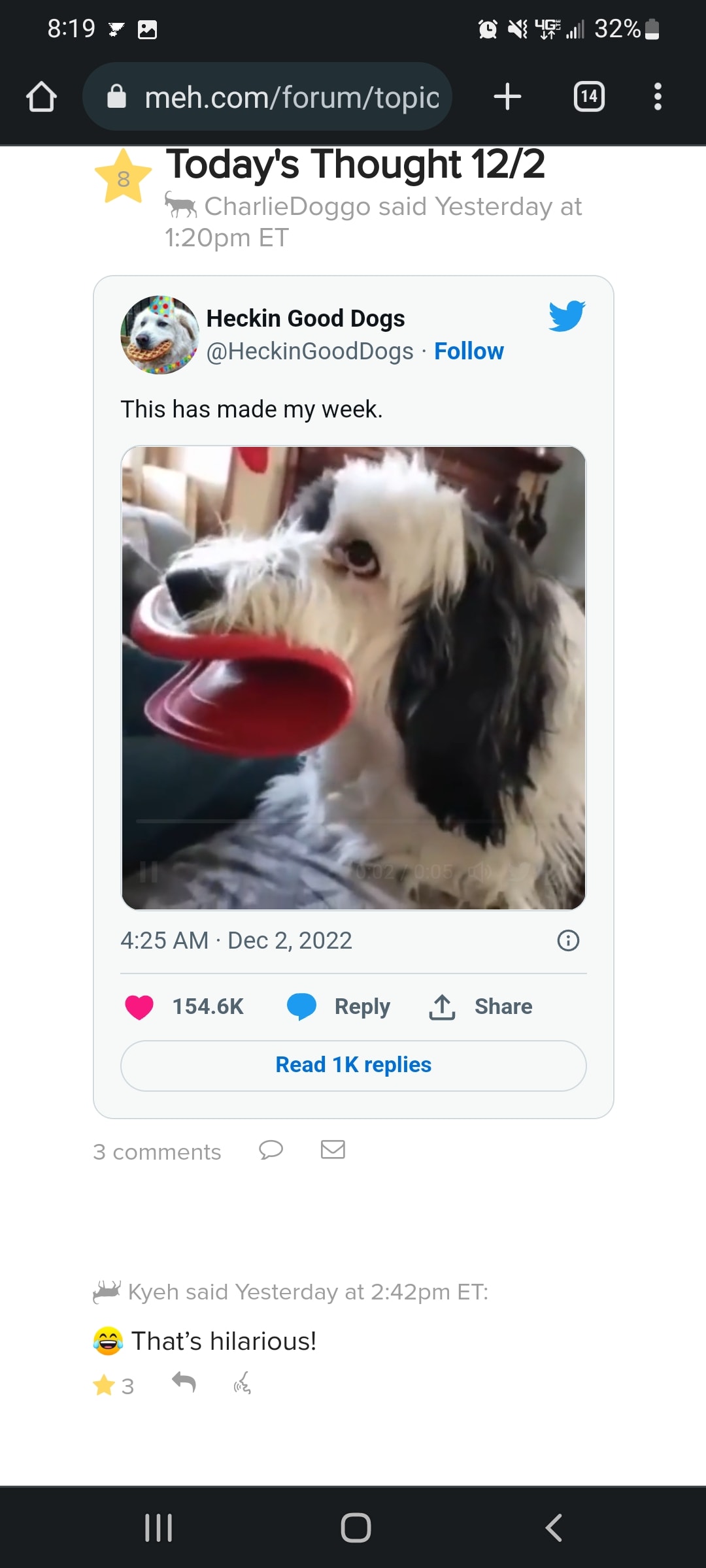Reply to the tweet
This screenshot has height=1568, width=706.
click(x=339, y=1007)
